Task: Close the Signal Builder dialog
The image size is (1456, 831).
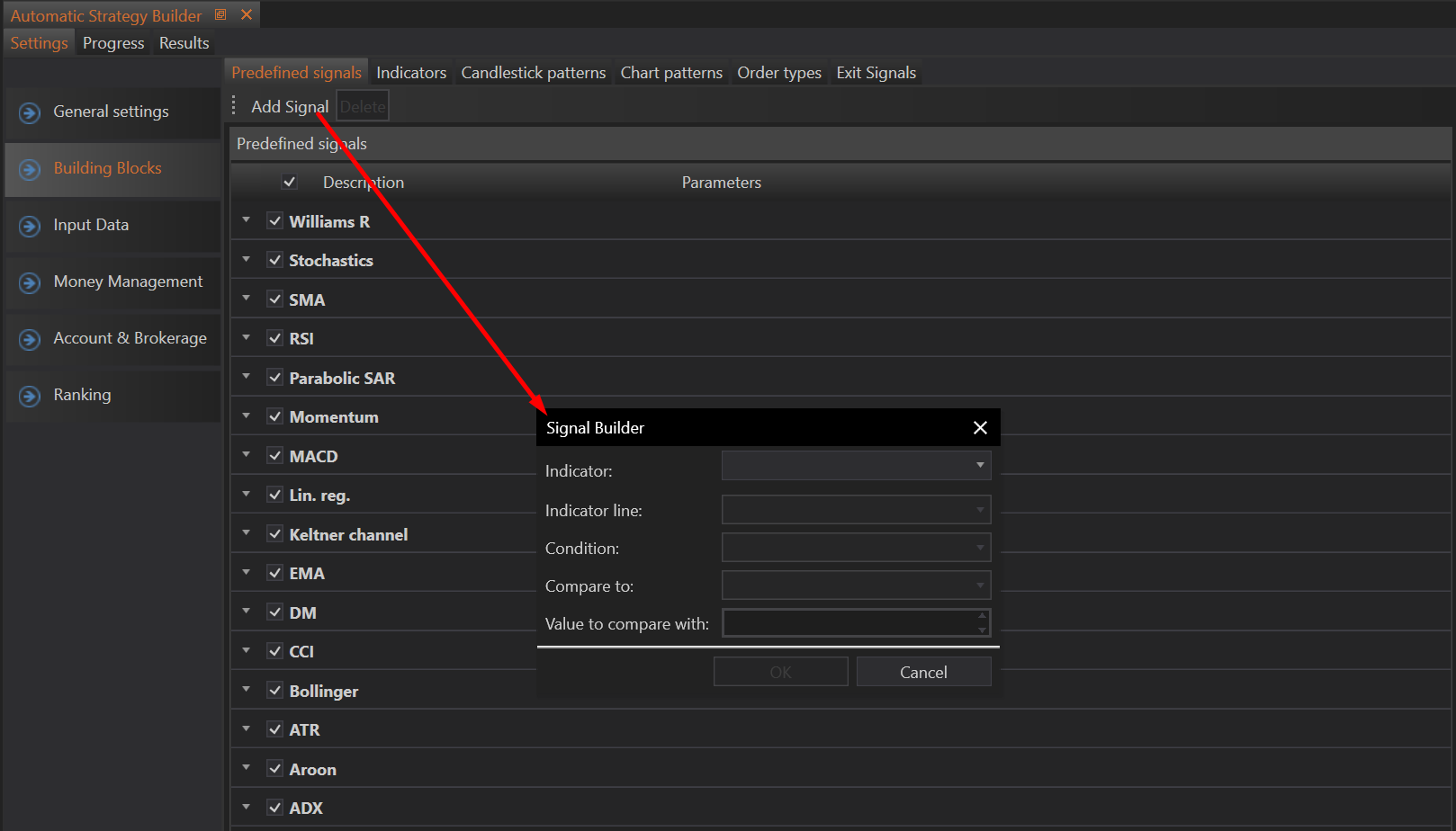Action: pos(980,428)
